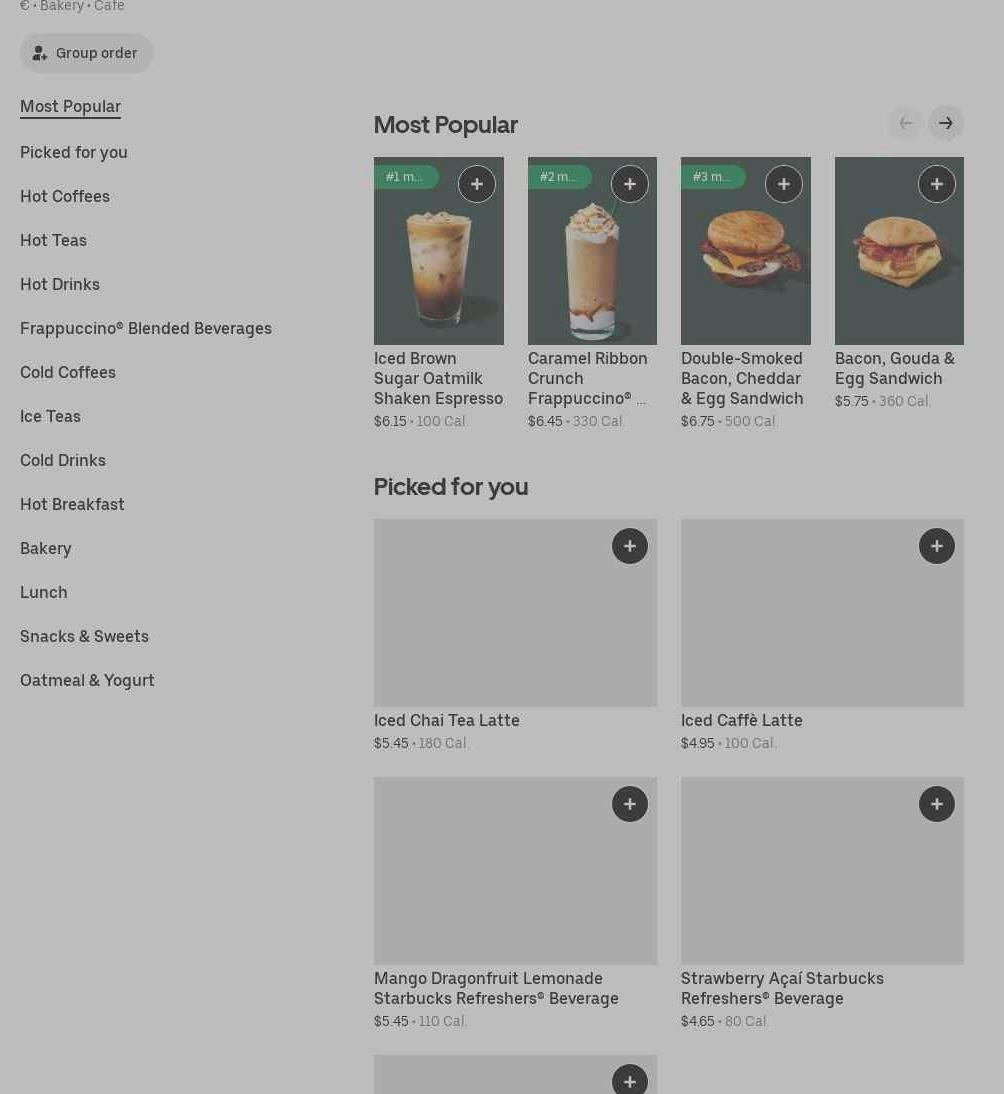Image resolution: width=1004 pixels, height=1094 pixels.
Task: Go to Cold Coffees section
Action: (68, 373)
